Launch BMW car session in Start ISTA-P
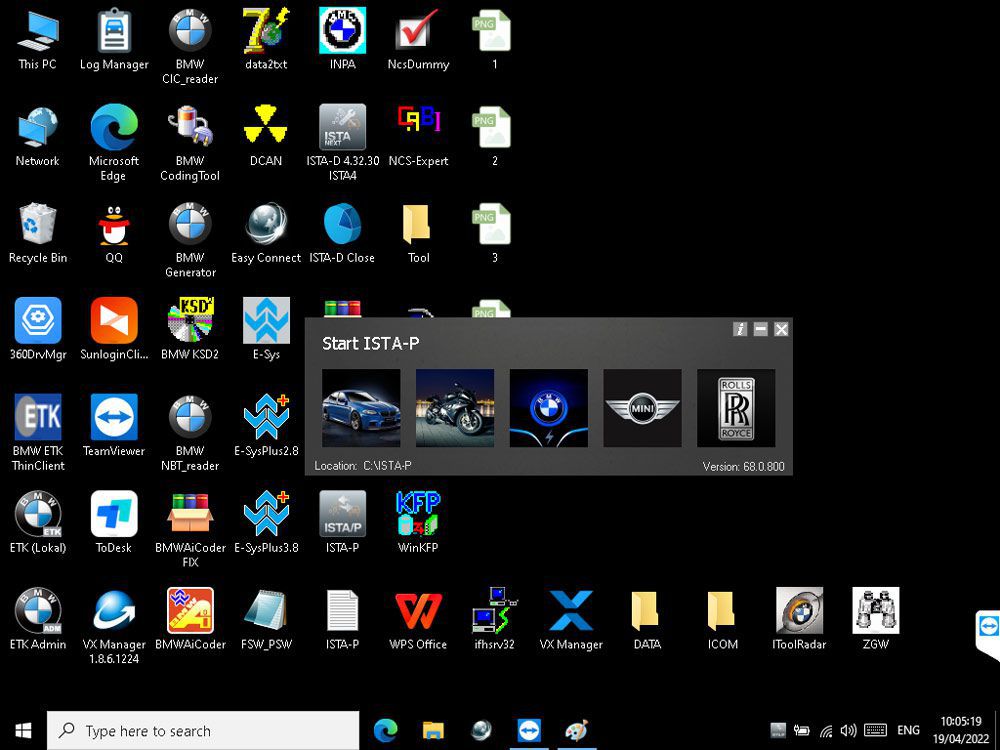Image resolution: width=1000 pixels, height=750 pixels. pyautogui.click(x=361, y=408)
